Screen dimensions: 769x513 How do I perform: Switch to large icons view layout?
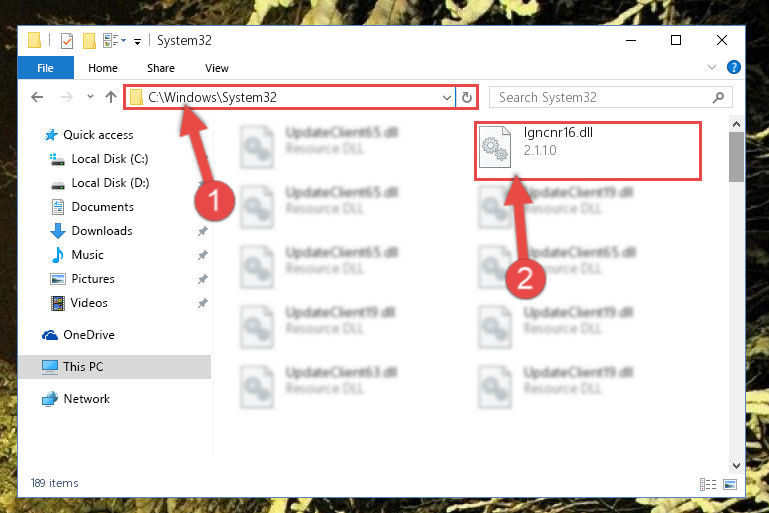(730, 484)
